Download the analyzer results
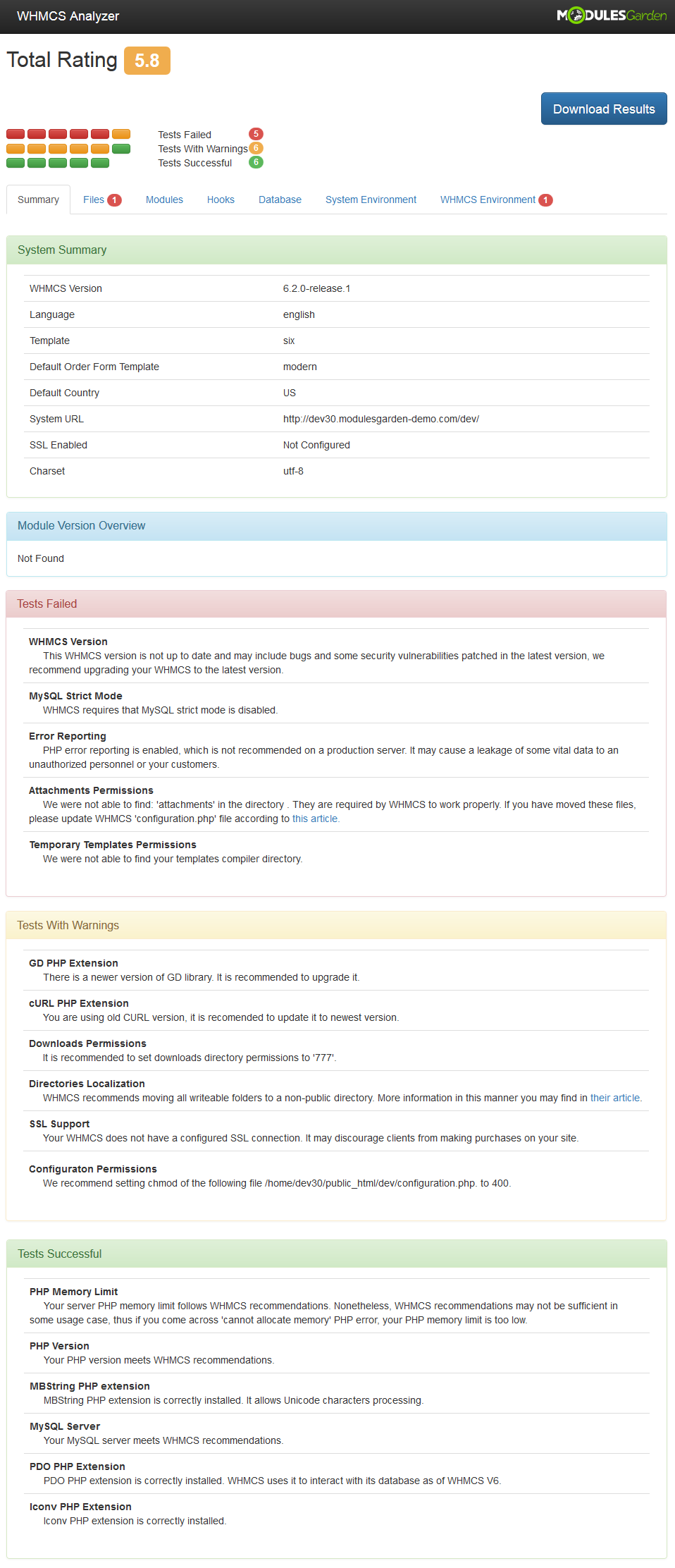 click(604, 109)
